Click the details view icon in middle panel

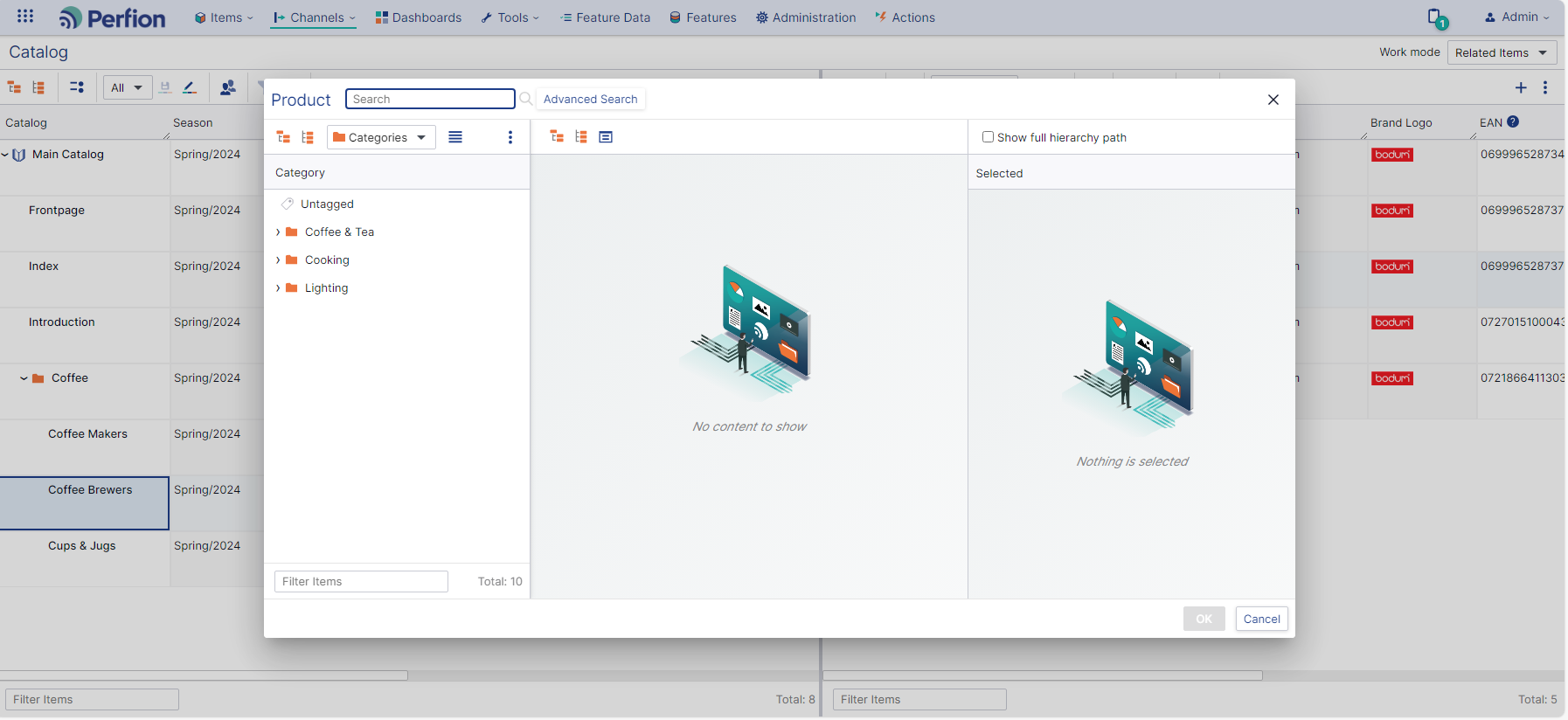click(x=606, y=136)
